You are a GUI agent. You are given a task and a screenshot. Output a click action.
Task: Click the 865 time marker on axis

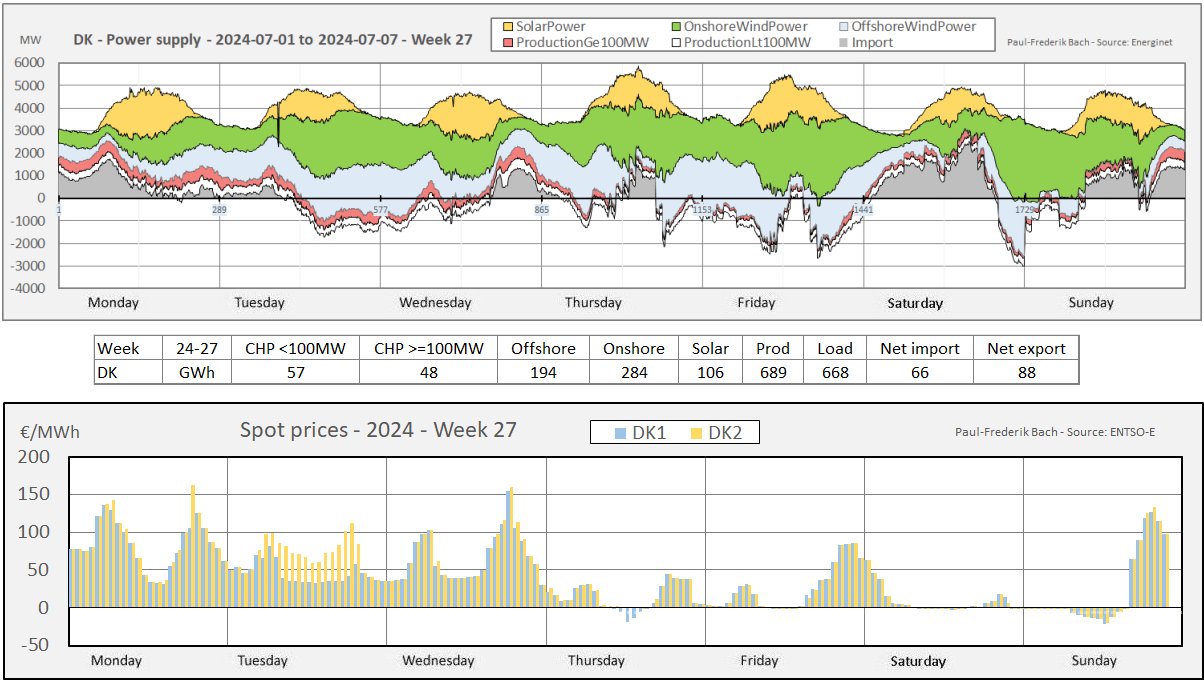pos(541,210)
